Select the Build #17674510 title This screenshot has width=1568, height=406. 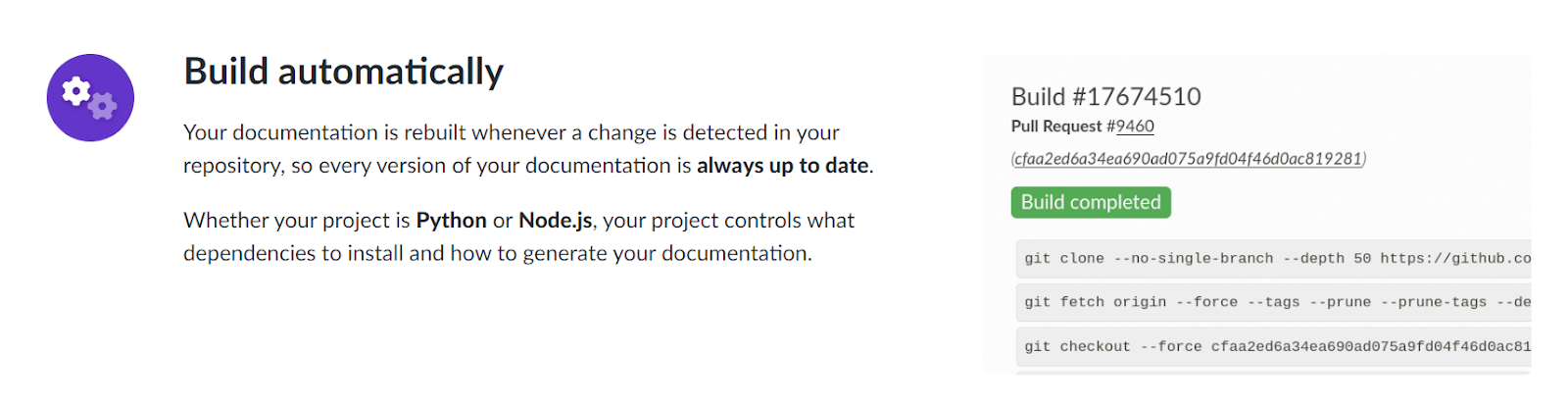[1105, 96]
